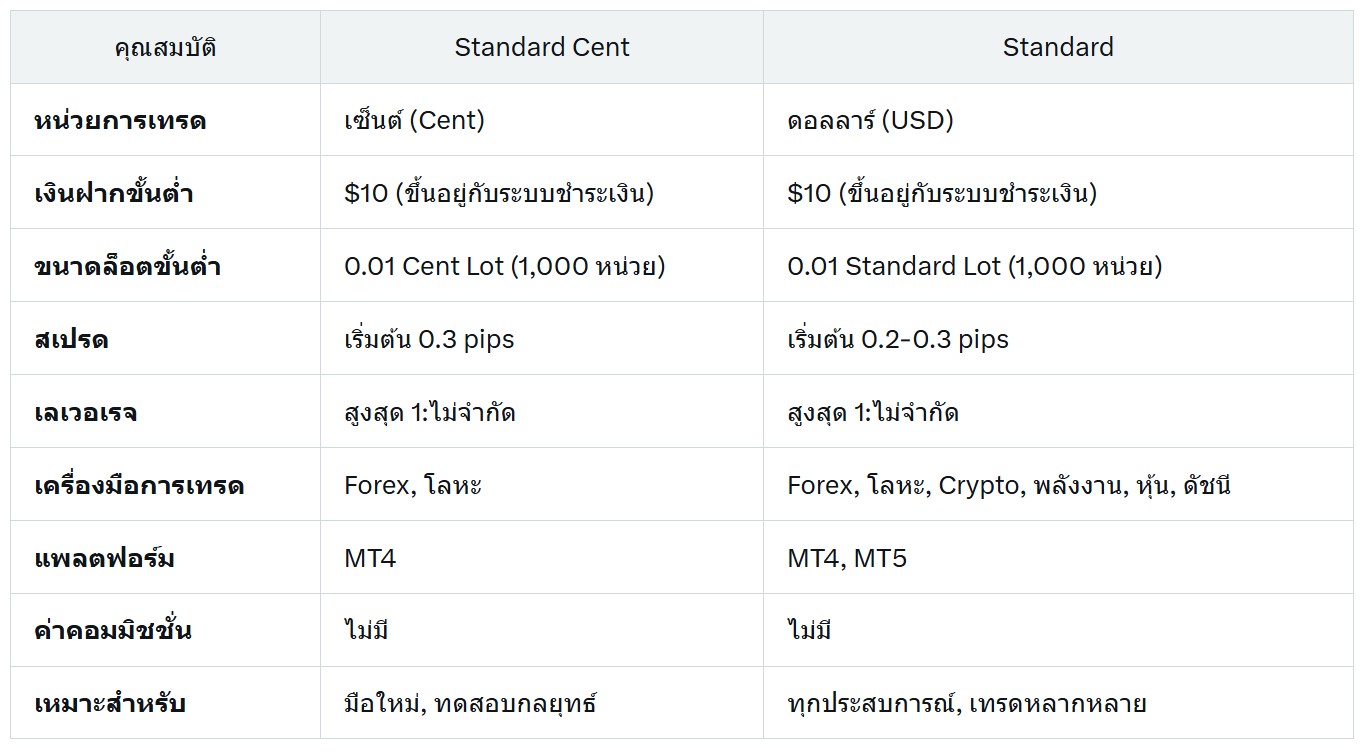
Task: Select the แพลตฟอร์ม row label
Action: click(104, 558)
